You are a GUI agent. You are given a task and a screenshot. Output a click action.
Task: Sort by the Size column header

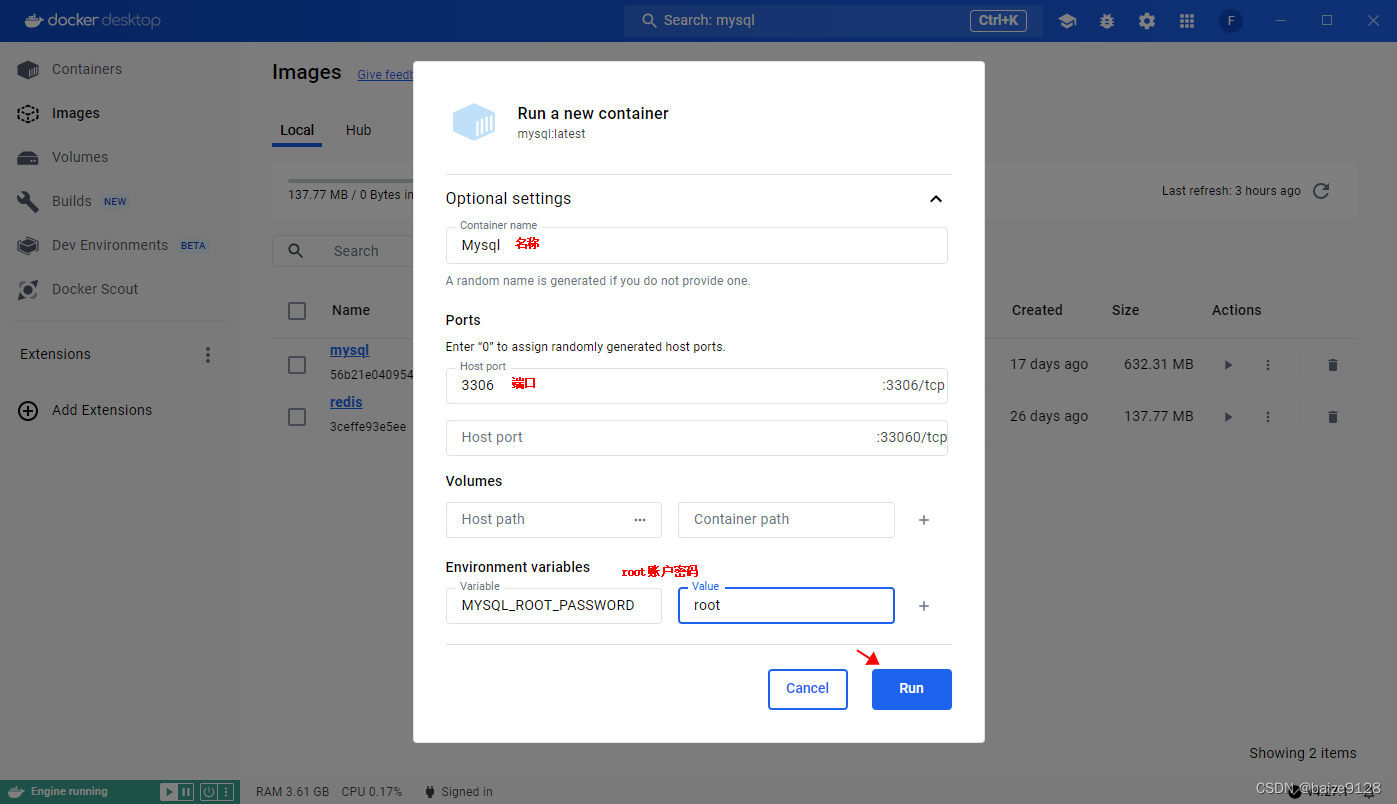coord(1125,311)
